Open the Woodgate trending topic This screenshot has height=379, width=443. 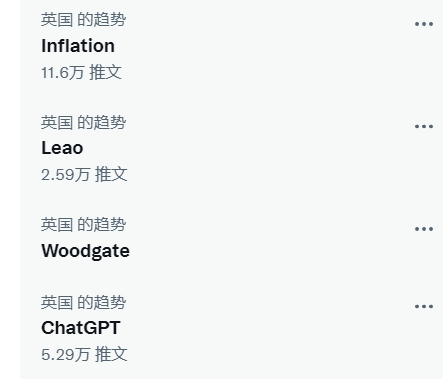click(85, 251)
